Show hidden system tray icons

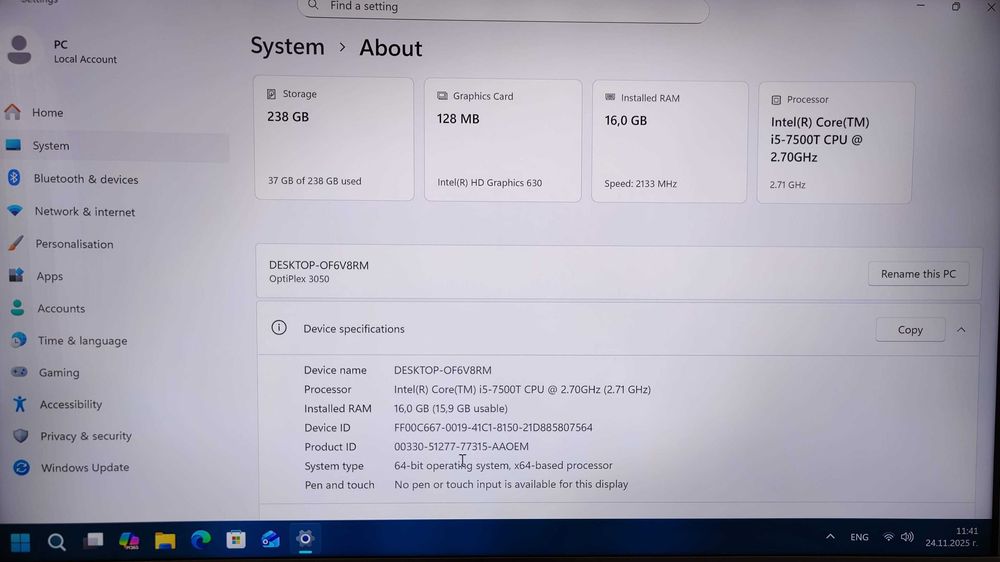tap(830, 536)
